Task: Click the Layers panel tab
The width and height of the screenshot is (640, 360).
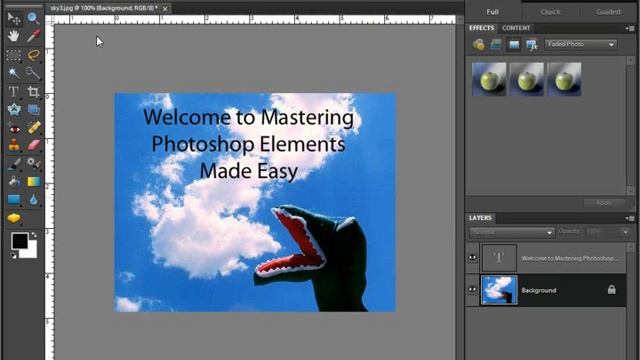Action: click(480, 218)
